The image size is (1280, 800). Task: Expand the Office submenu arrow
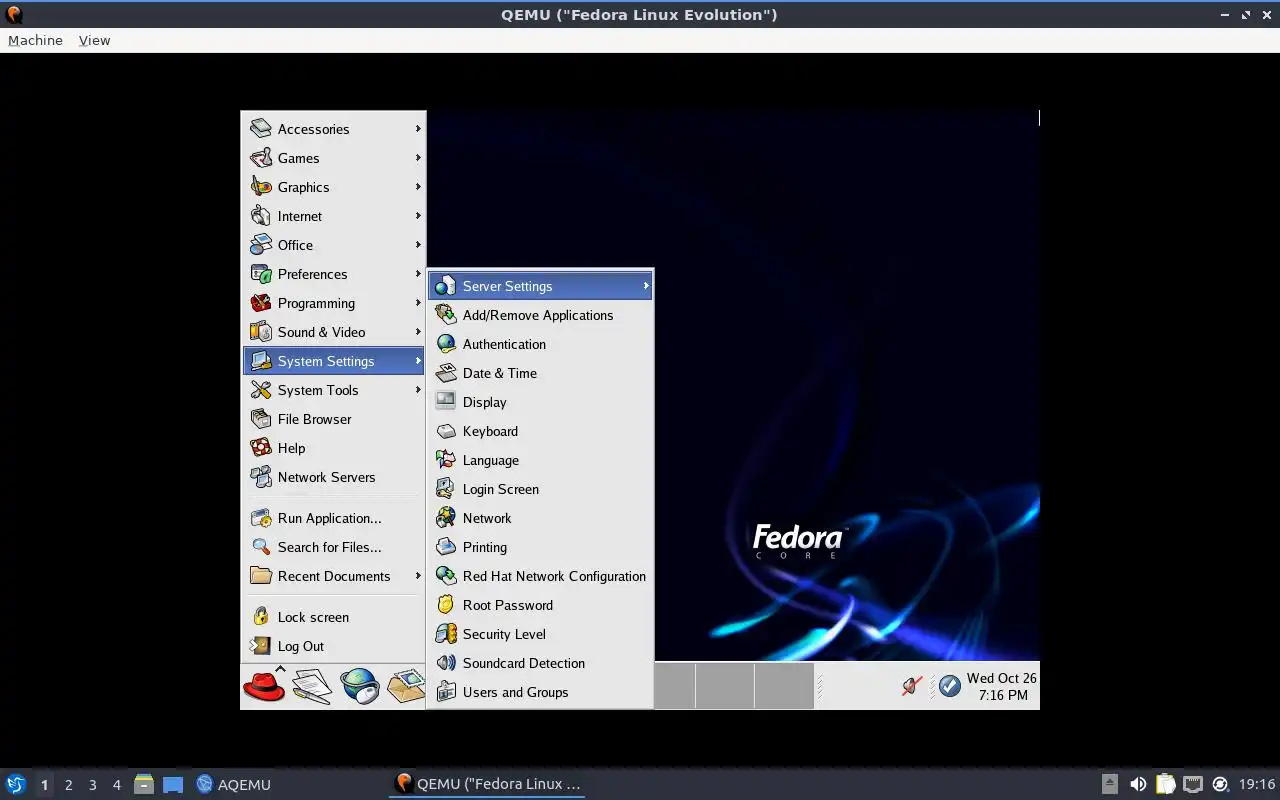pyautogui.click(x=418, y=245)
